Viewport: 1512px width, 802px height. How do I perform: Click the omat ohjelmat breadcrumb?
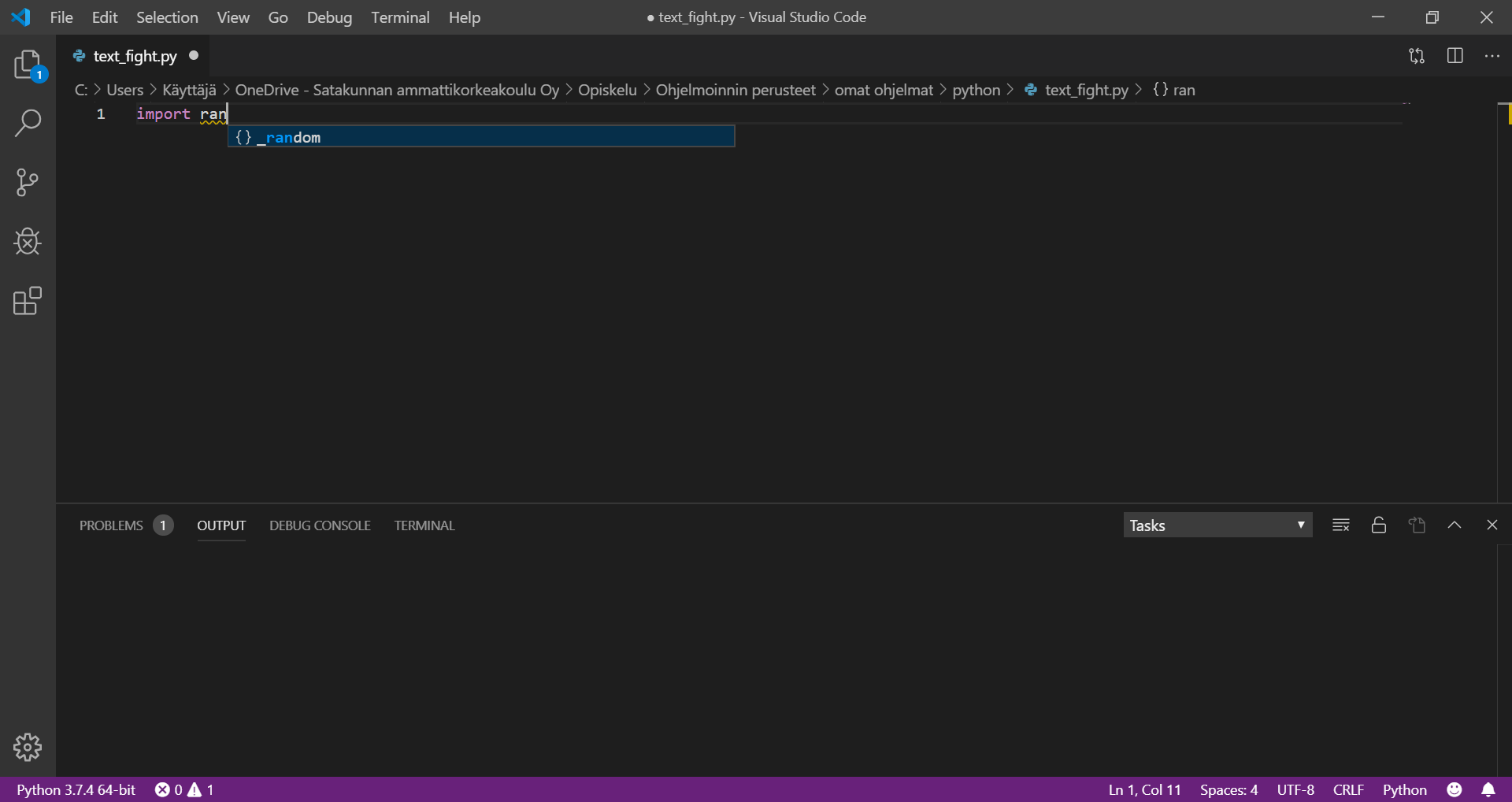884,90
